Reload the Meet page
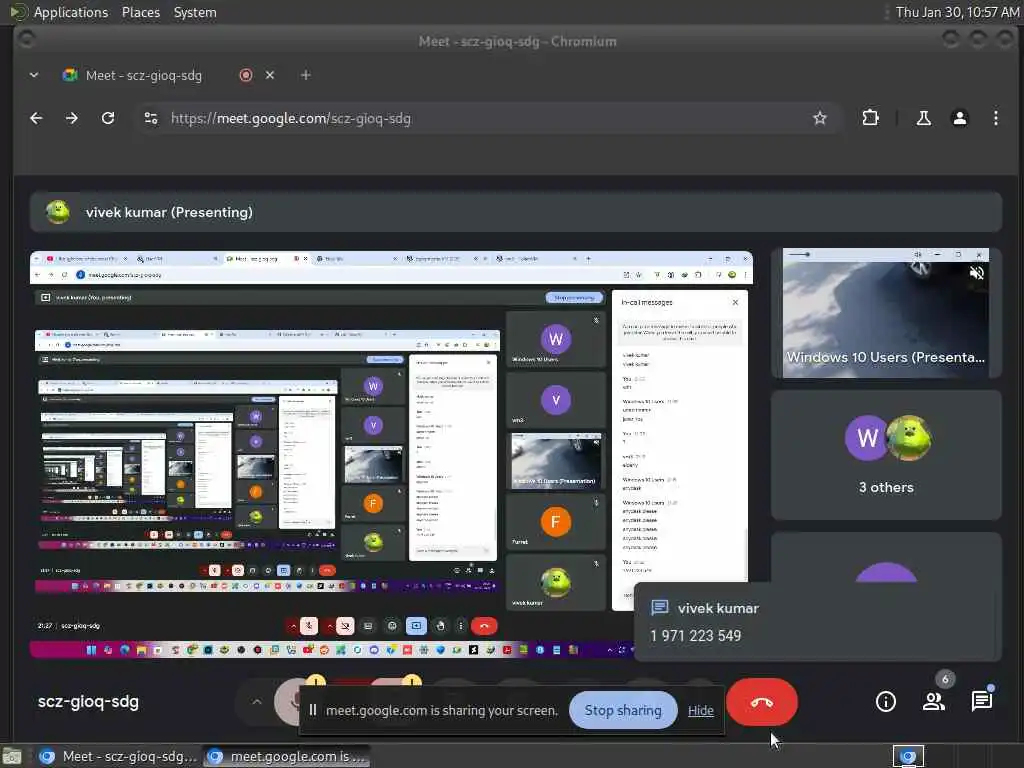The width and height of the screenshot is (1024, 768). 108,118
